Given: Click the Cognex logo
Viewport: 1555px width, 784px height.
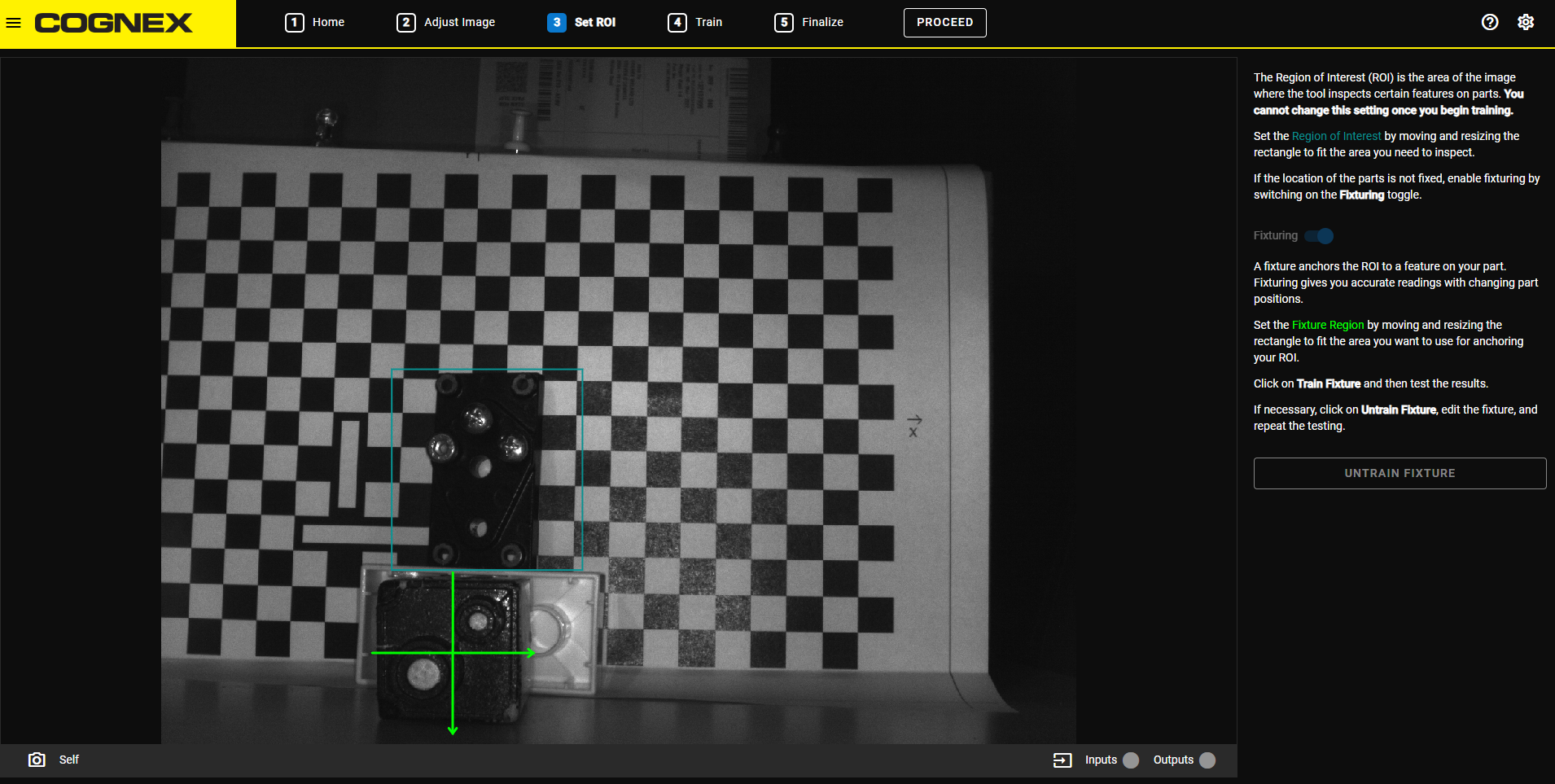Looking at the screenshot, I should click(113, 23).
